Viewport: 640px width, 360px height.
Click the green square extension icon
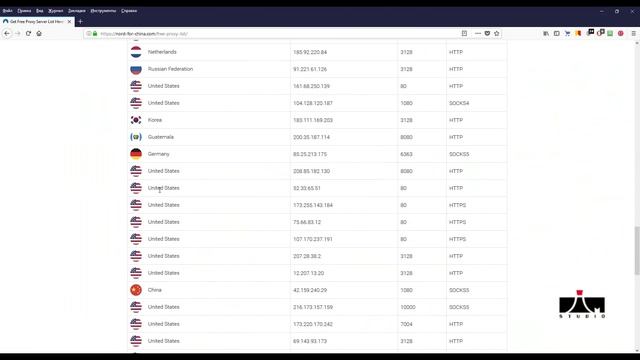[610, 33]
